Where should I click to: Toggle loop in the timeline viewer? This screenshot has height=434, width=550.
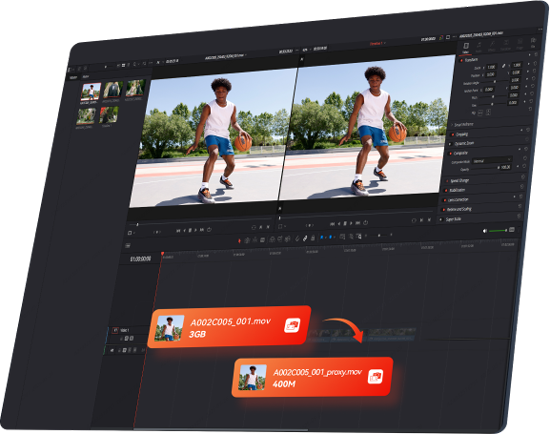point(365,222)
